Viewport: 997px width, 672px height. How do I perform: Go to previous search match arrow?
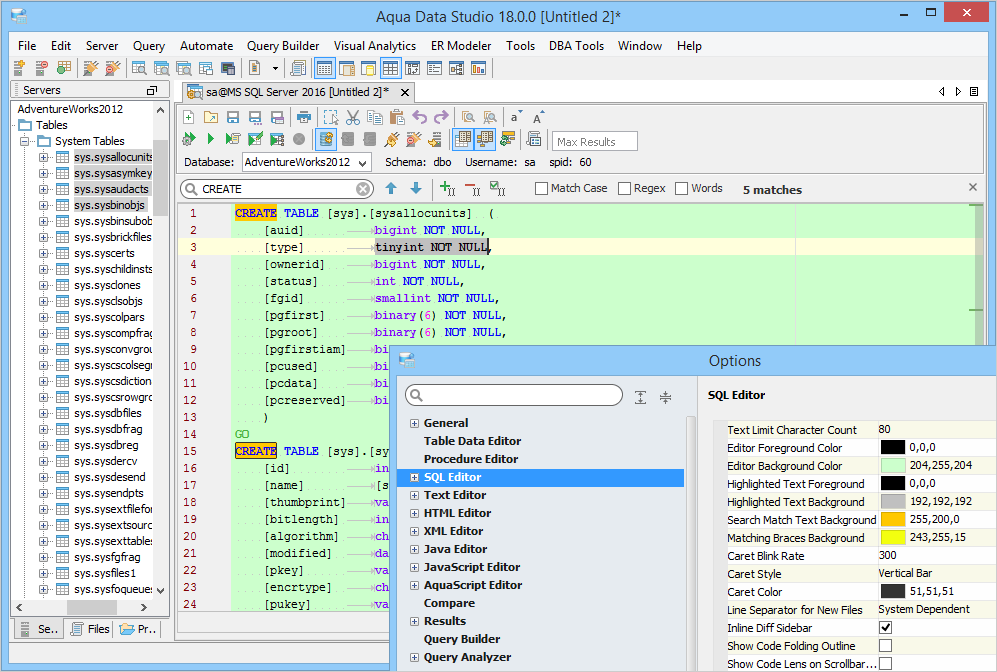click(391, 188)
